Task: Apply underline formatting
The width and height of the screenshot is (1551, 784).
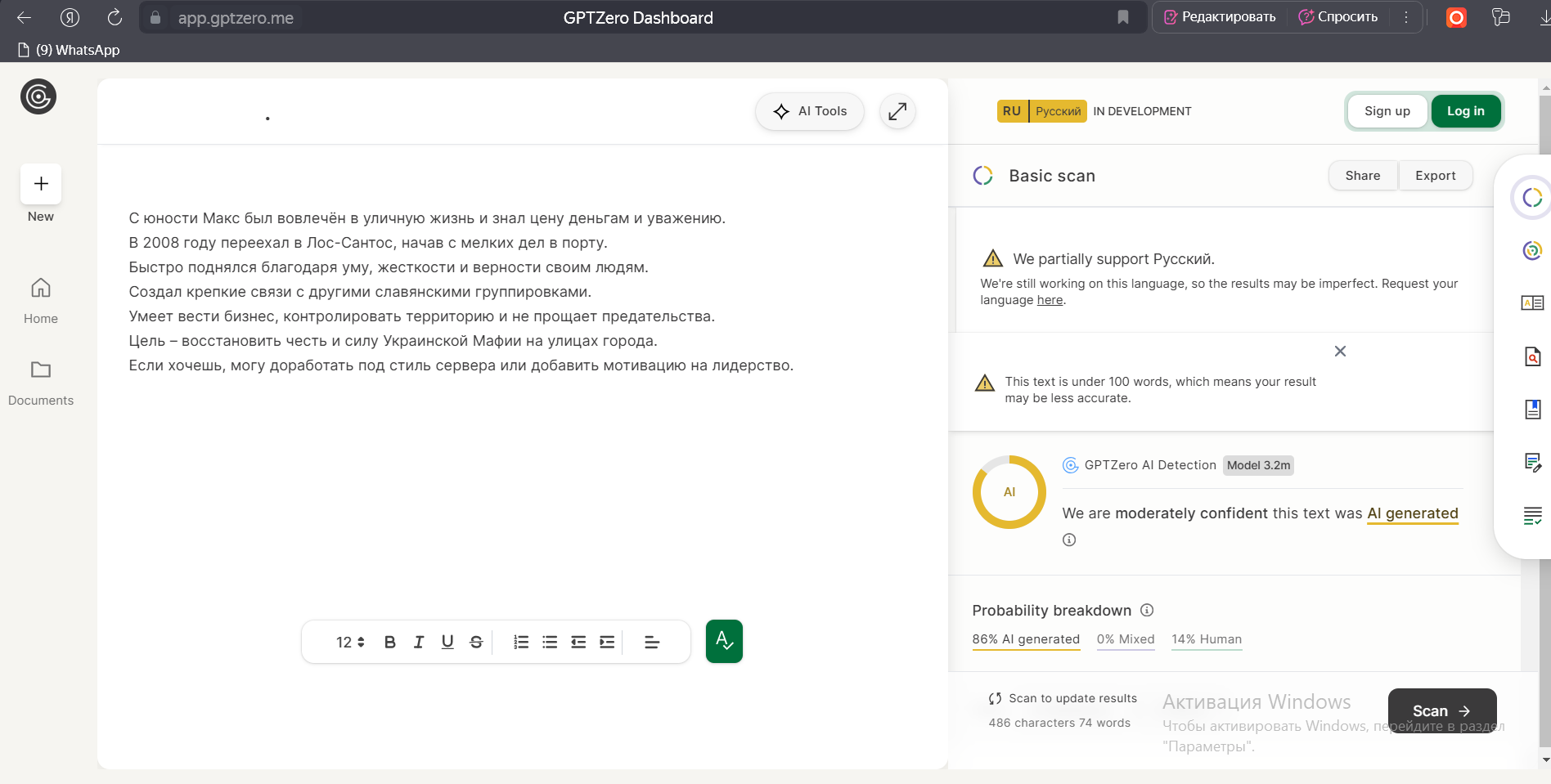Action: click(x=447, y=643)
